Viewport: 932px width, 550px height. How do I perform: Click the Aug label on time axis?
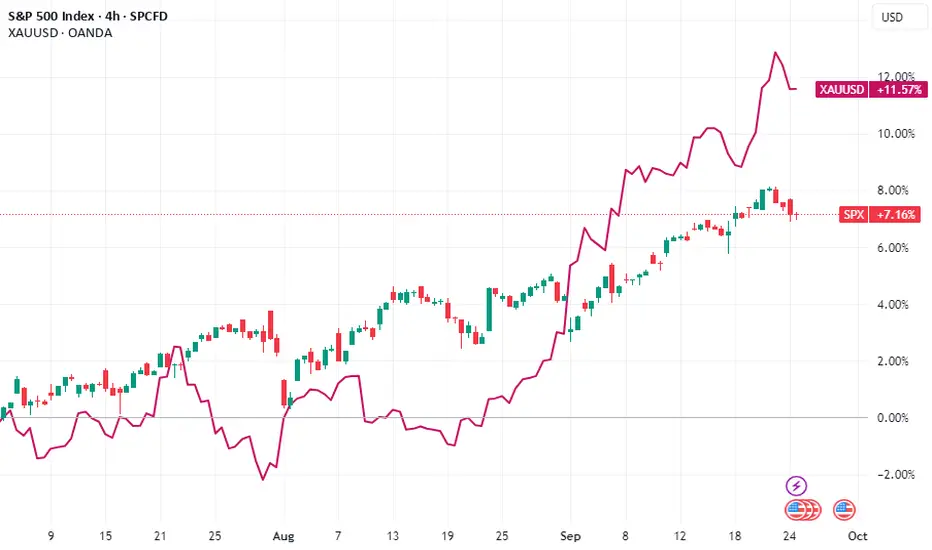pos(284,536)
